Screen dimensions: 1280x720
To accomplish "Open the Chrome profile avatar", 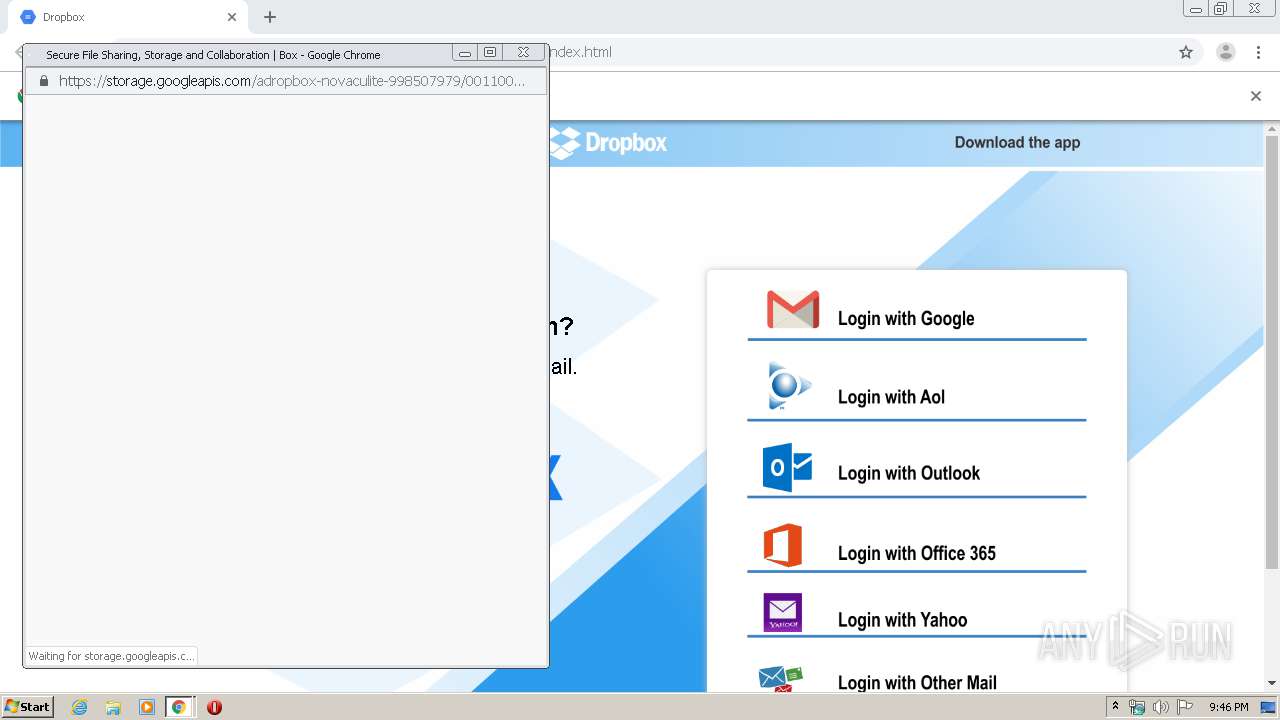I will pyautogui.click(x=1225, y=52).
